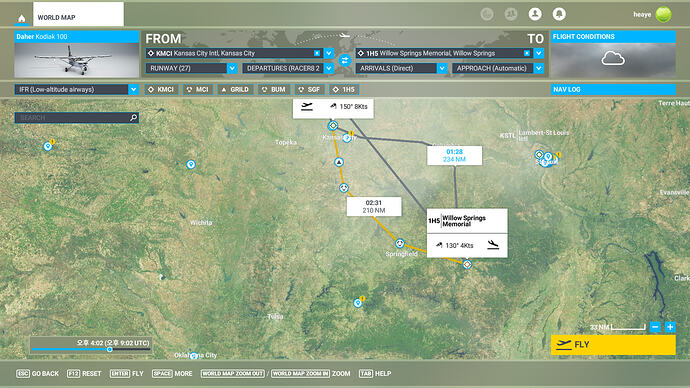This screenshot has width=690, height=388.
Task: Adjust the time of day slider handle
Action: click(110, 349)
